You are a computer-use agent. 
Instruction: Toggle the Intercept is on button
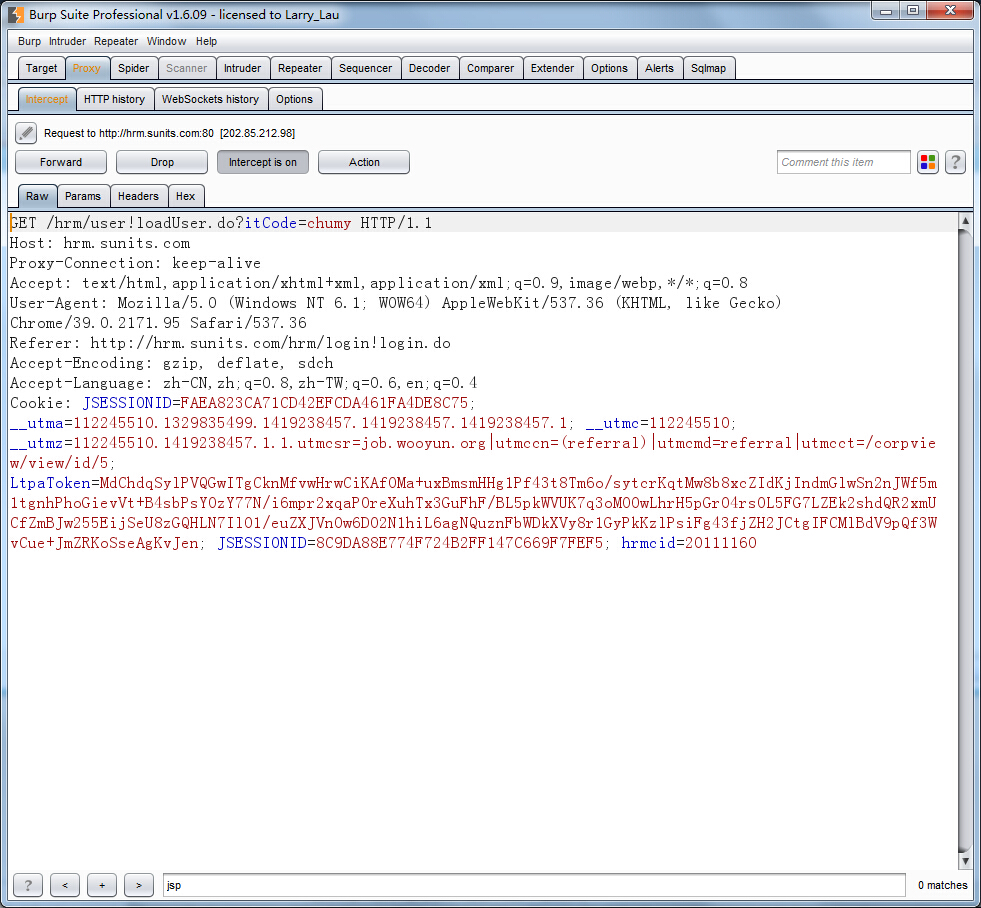263,162
